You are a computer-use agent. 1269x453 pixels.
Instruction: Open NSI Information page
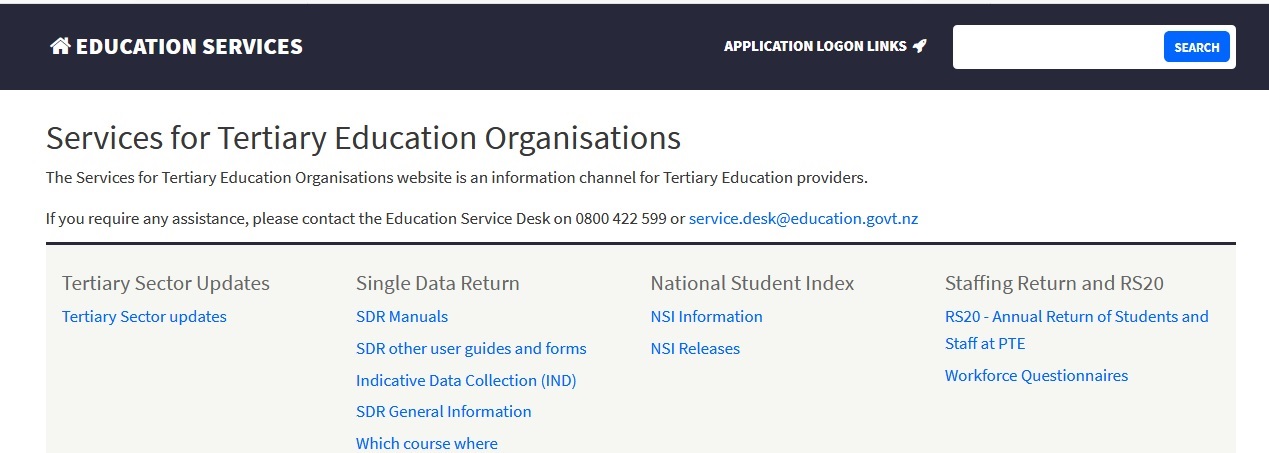[706, 317]
